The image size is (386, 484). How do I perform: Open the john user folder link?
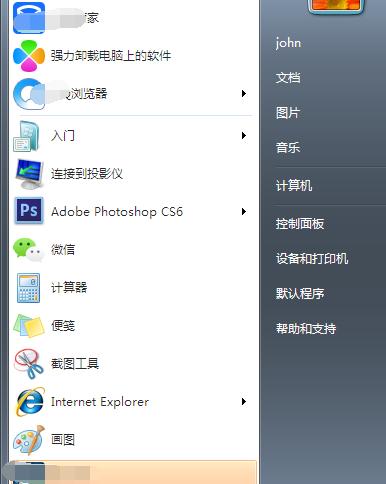288,43
